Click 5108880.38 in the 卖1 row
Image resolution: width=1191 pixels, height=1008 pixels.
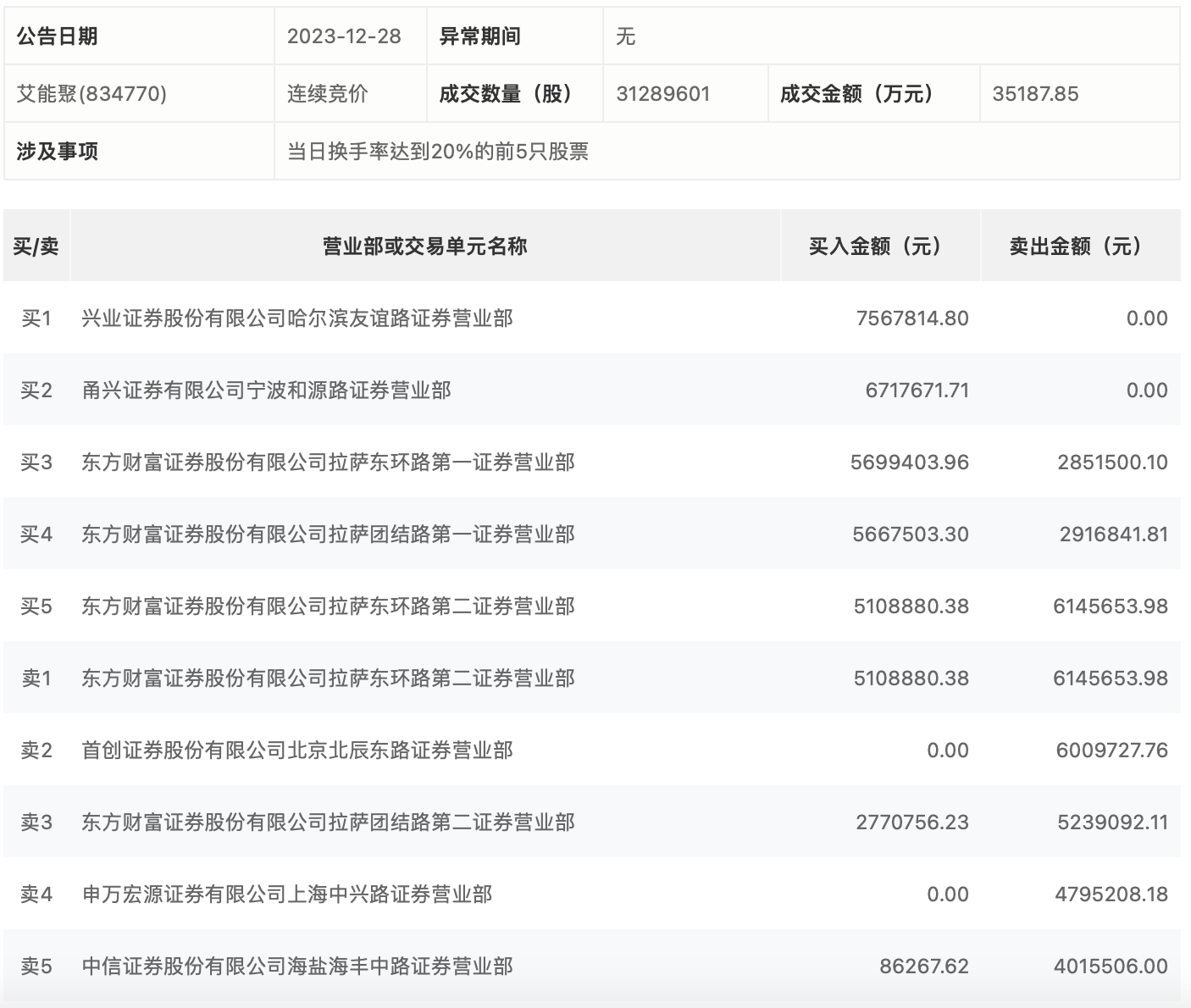911,678
